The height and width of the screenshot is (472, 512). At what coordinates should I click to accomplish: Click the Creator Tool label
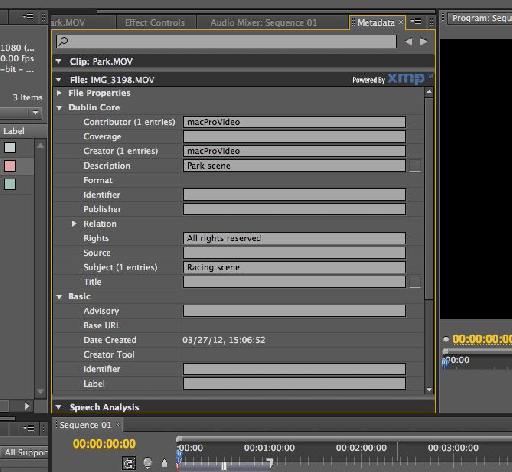tap(109, 355)
